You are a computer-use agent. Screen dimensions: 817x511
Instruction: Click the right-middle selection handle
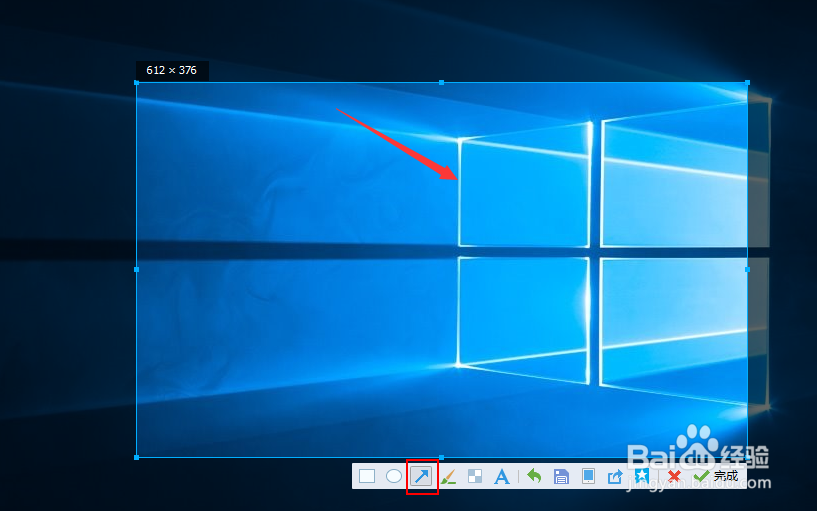[747, 270]
